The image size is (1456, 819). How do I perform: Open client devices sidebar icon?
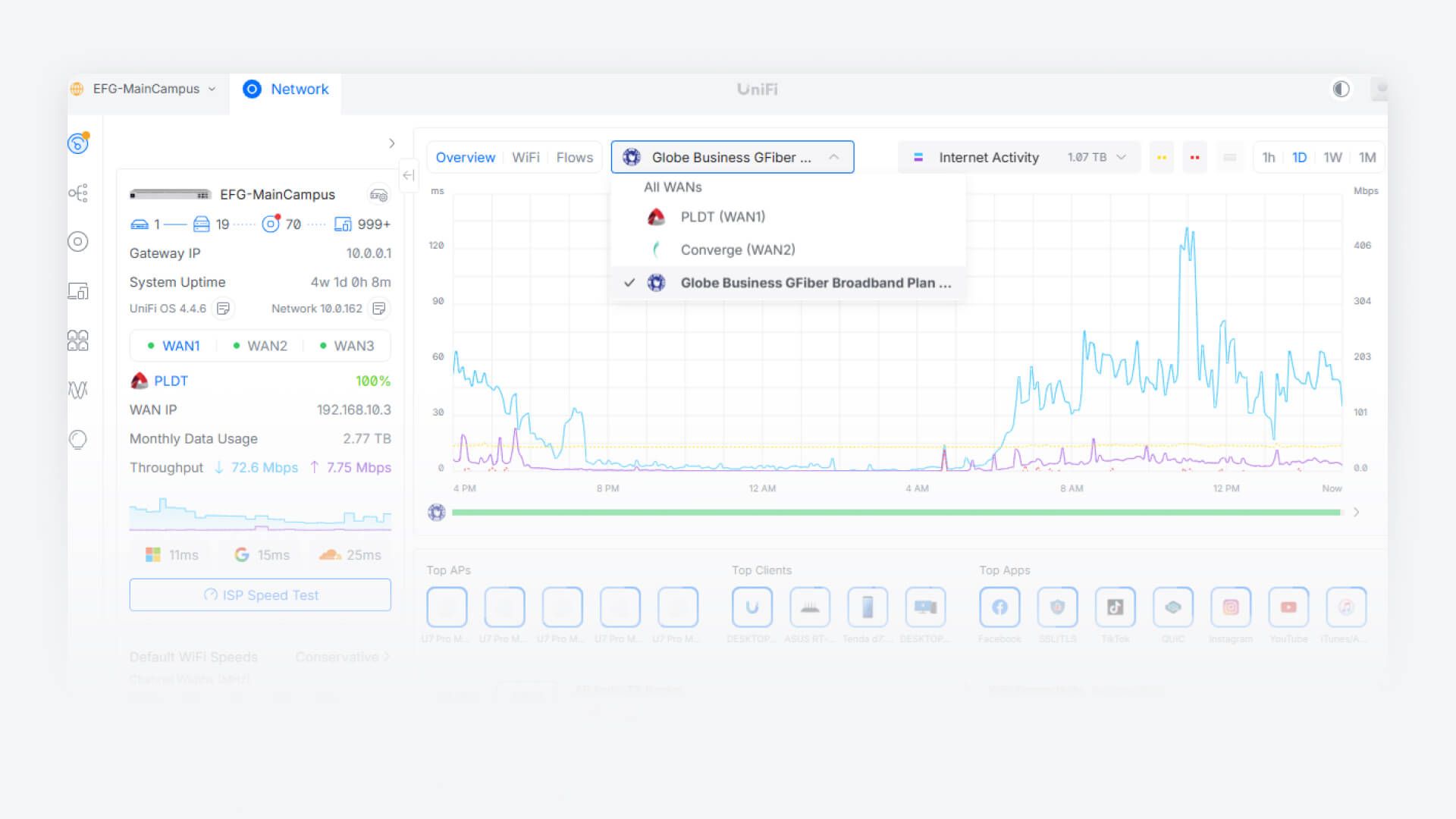(x=78, y=291)
